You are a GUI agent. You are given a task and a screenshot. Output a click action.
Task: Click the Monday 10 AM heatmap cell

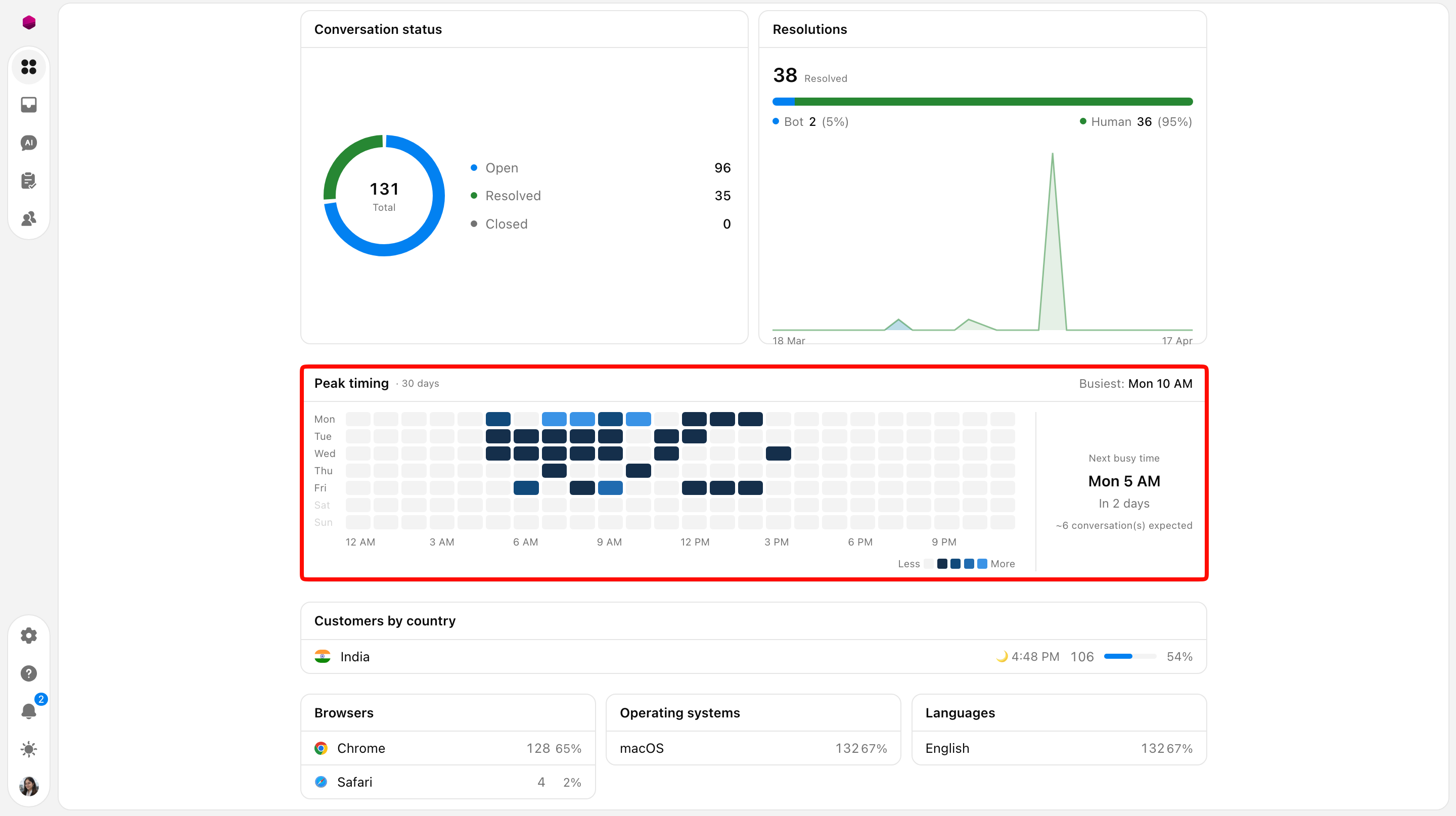pos(638,419)
